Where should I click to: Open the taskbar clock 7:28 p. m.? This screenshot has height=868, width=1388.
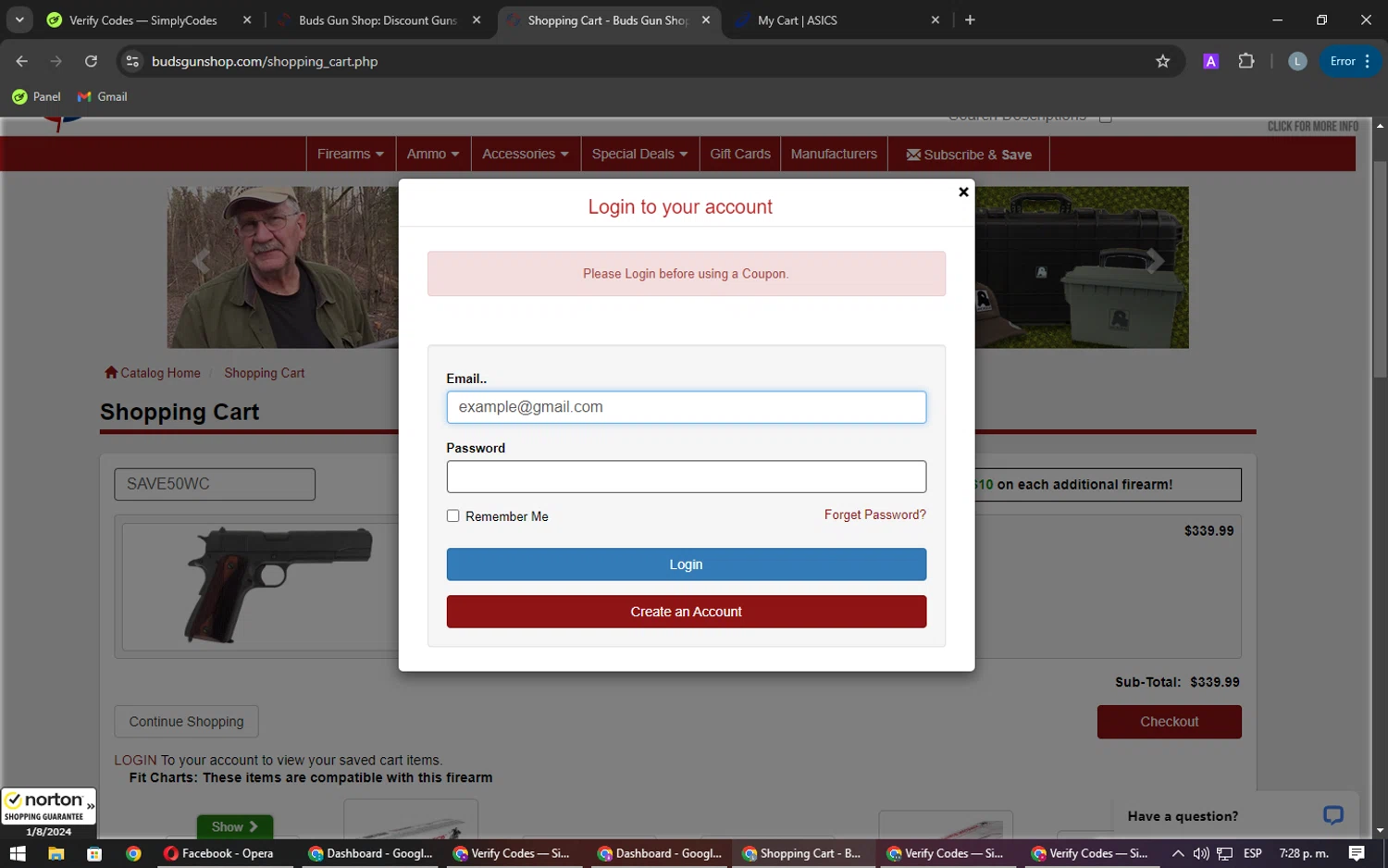(x=1303, y=853)
